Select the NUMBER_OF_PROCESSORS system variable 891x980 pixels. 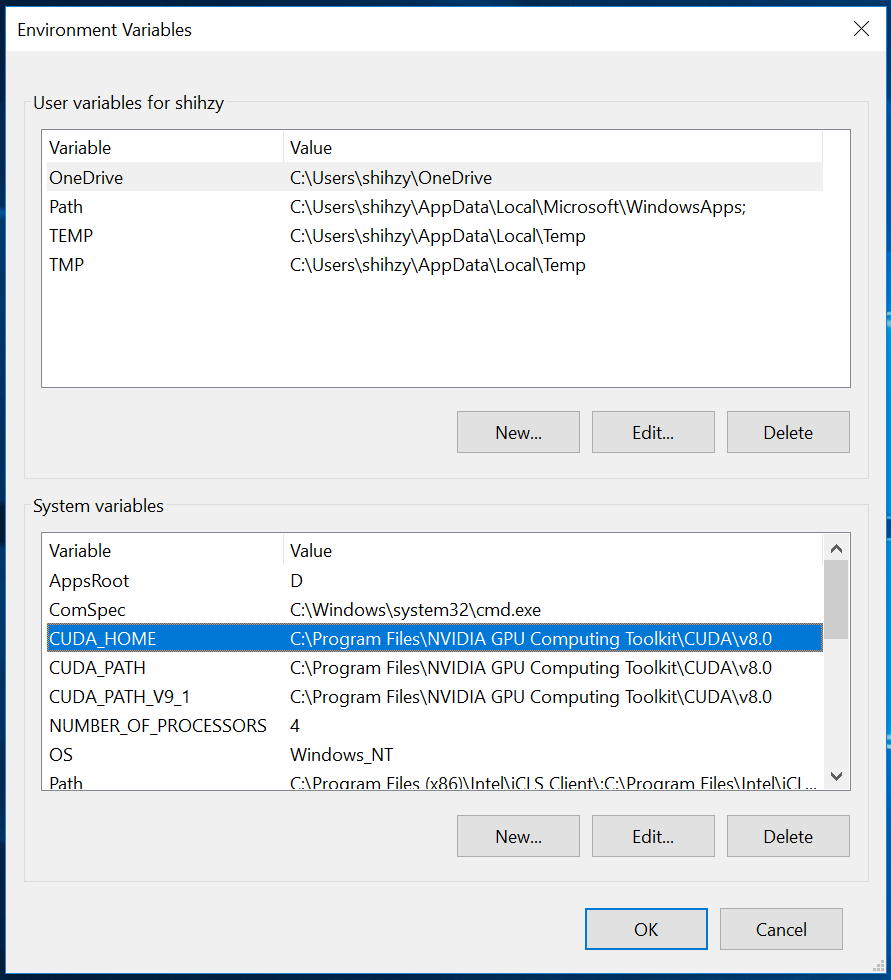[435, 725]
